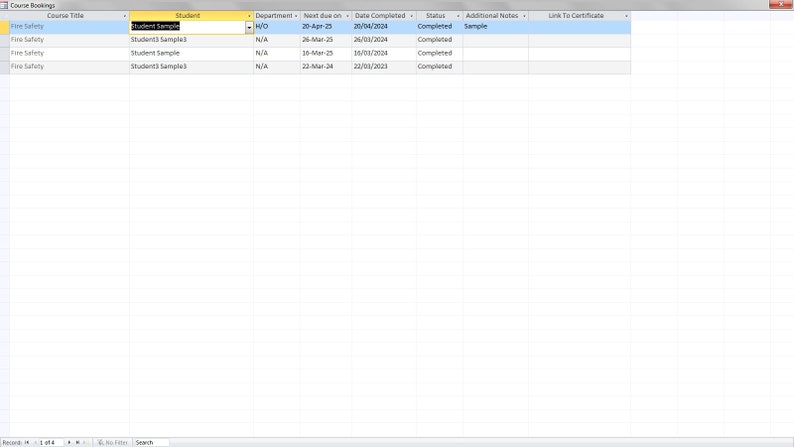Click Completed status in the 22-Mar-24 row

coord(439,67)
